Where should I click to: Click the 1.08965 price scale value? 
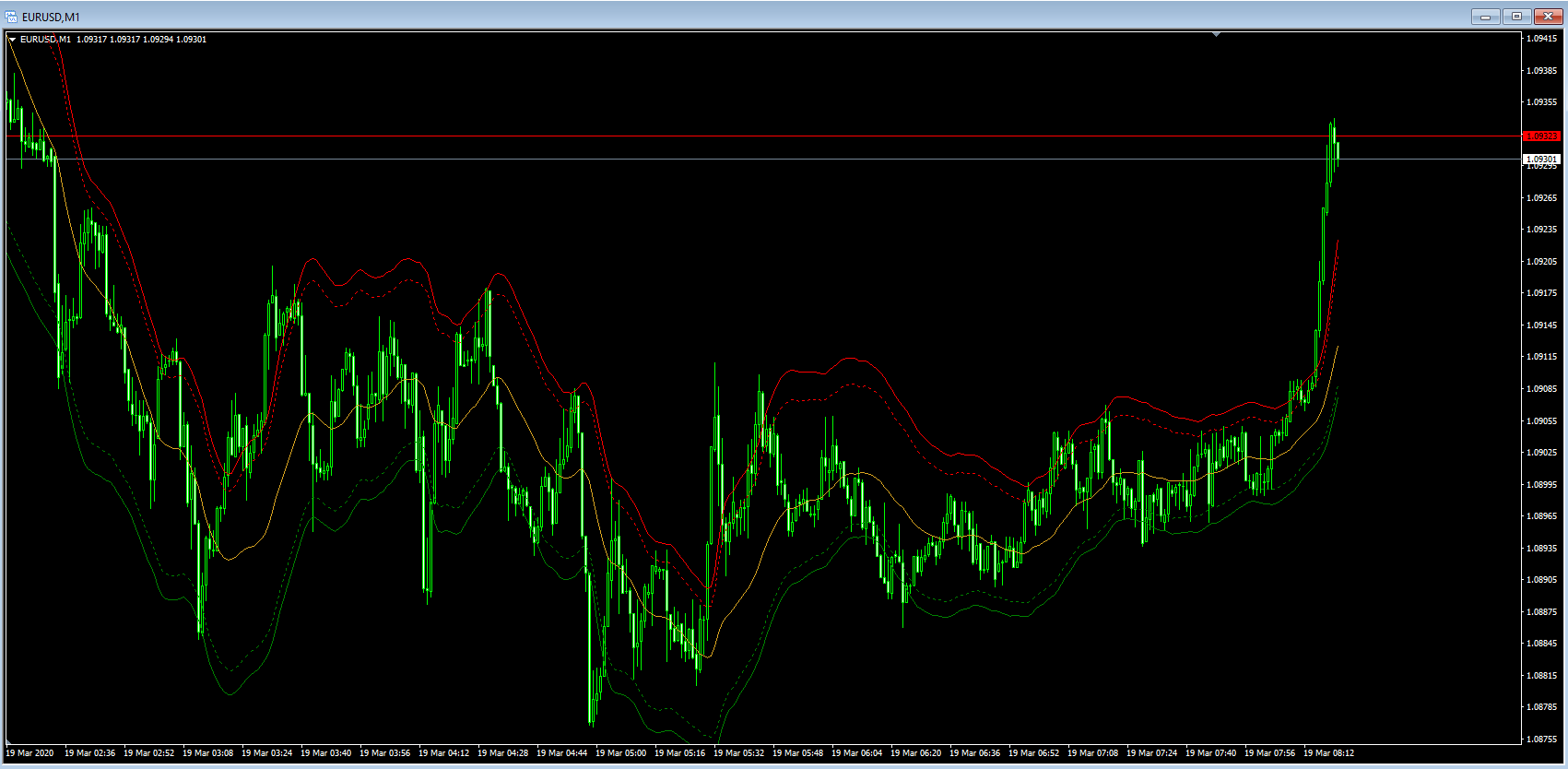[x=1542, y=516]
